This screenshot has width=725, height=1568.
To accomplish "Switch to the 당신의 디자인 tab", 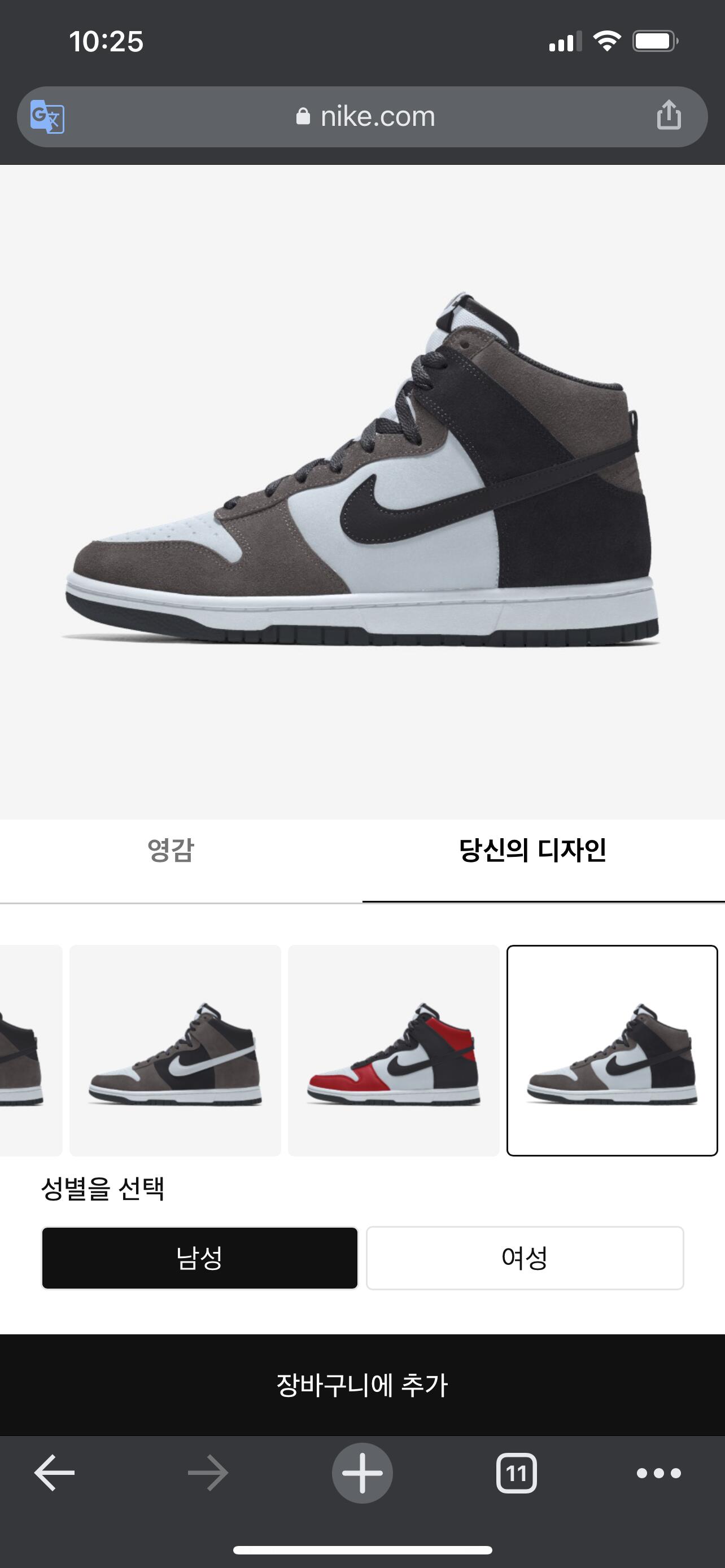I will coord(532,849).
